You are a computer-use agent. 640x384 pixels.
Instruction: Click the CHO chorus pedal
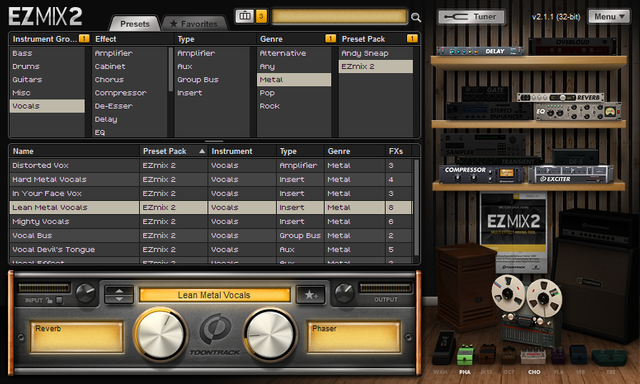pyautogui.click(x=533, y=356)
